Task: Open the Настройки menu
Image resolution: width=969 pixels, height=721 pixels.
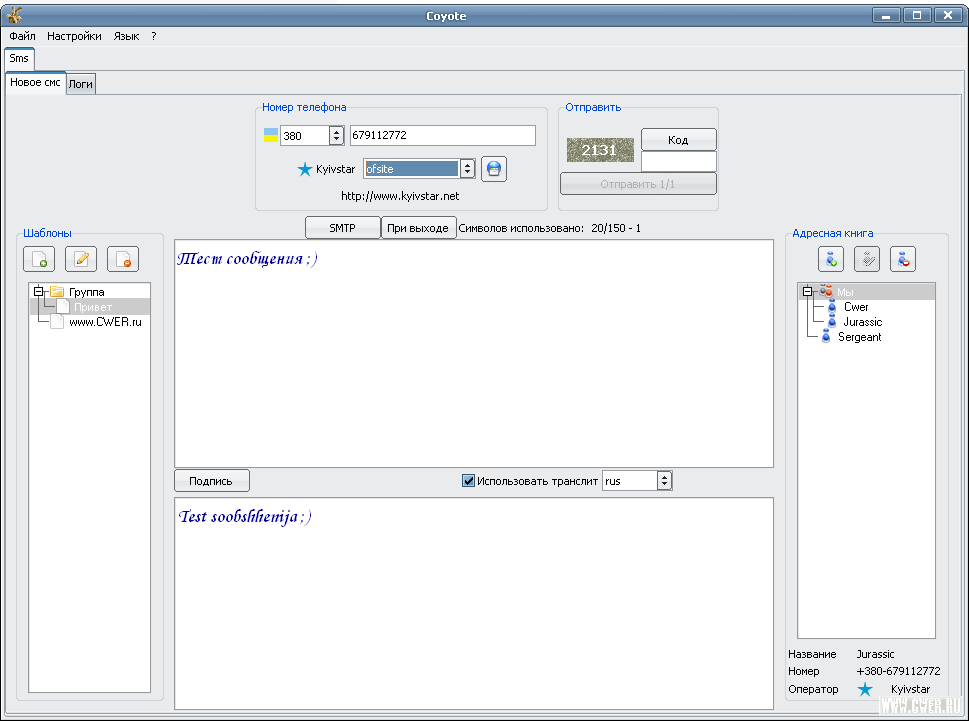Action: [74, 36]
